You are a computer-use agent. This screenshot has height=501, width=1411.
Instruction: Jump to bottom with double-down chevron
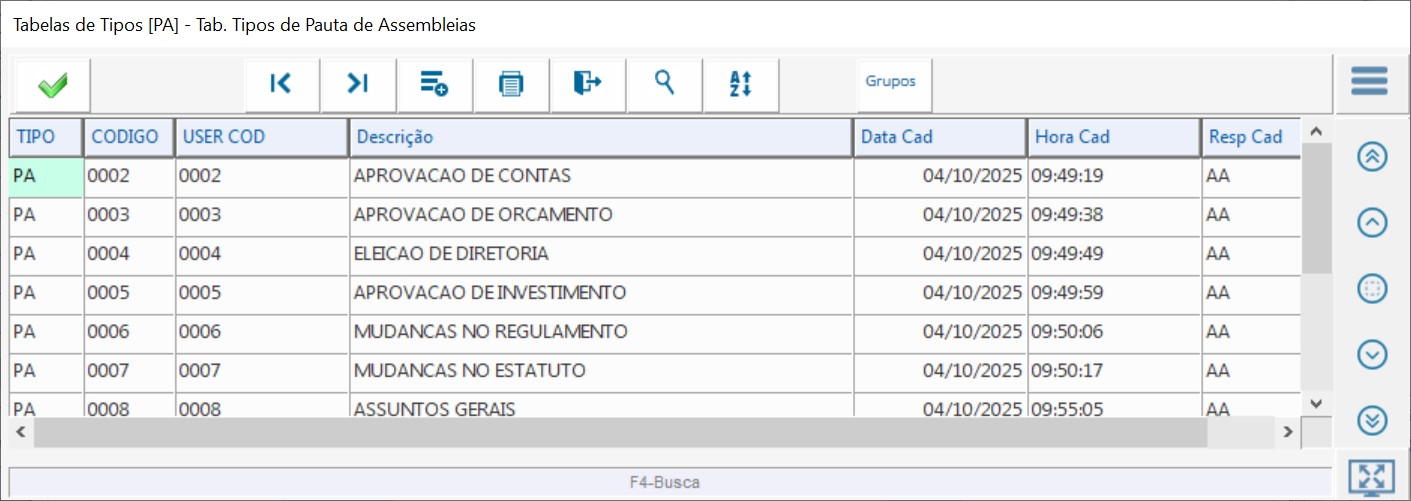pos(1373,420)
